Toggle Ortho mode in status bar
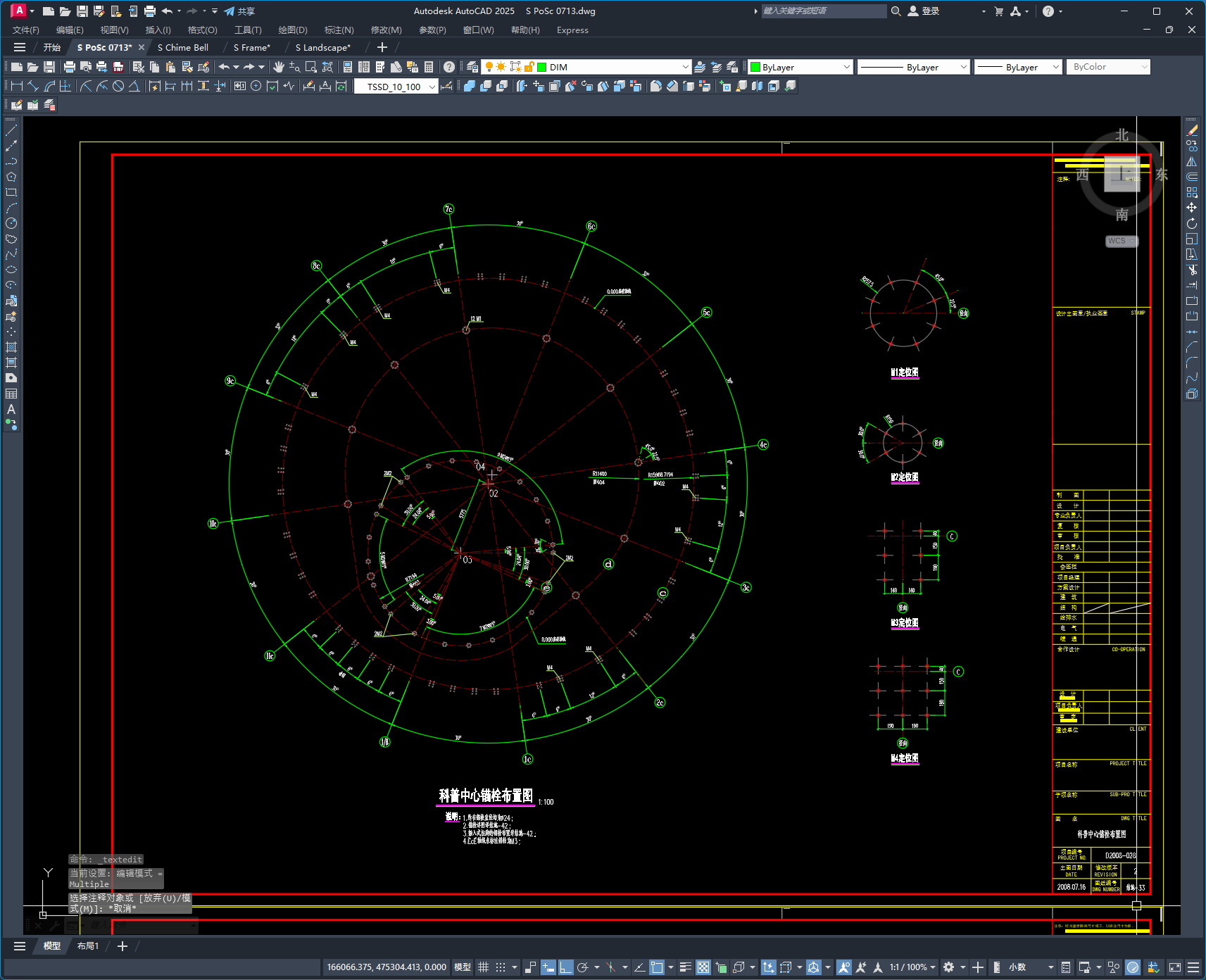This screenshot has width=1206, height=980. click(x=566, y=967)
